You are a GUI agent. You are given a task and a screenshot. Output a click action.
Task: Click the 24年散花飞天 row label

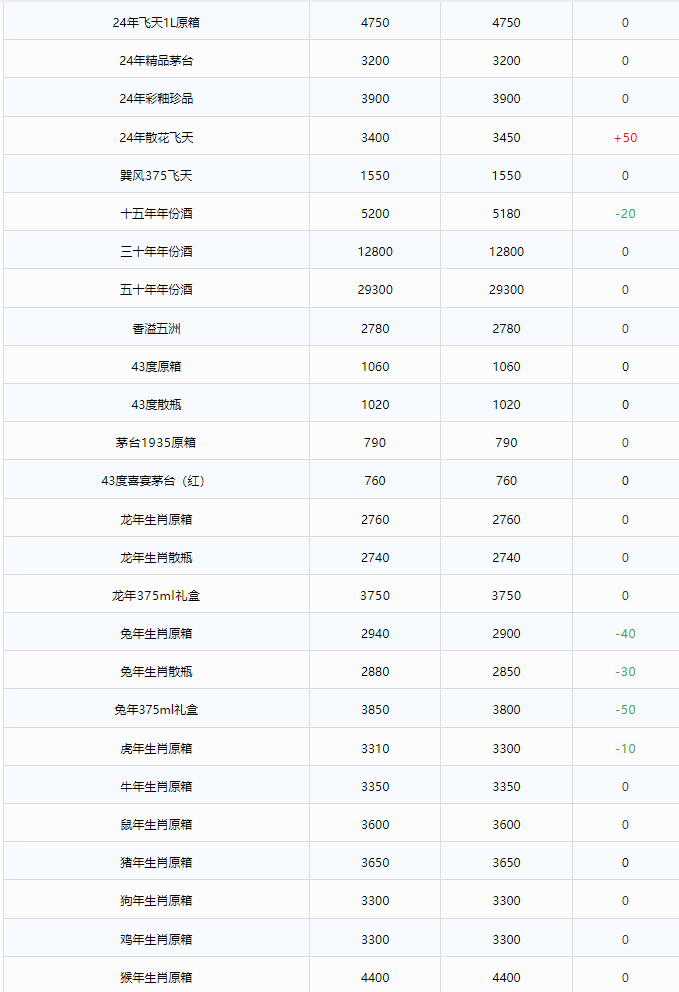point(156,138)
